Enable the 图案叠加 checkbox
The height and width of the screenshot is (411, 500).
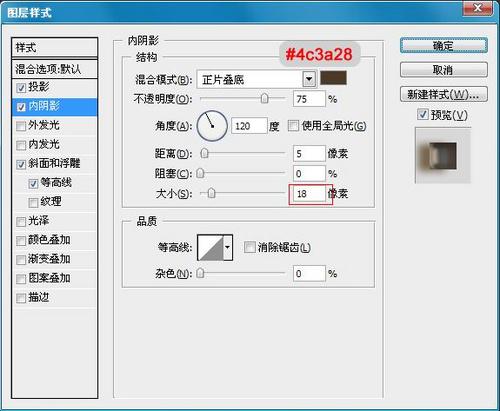pos(21,279)
